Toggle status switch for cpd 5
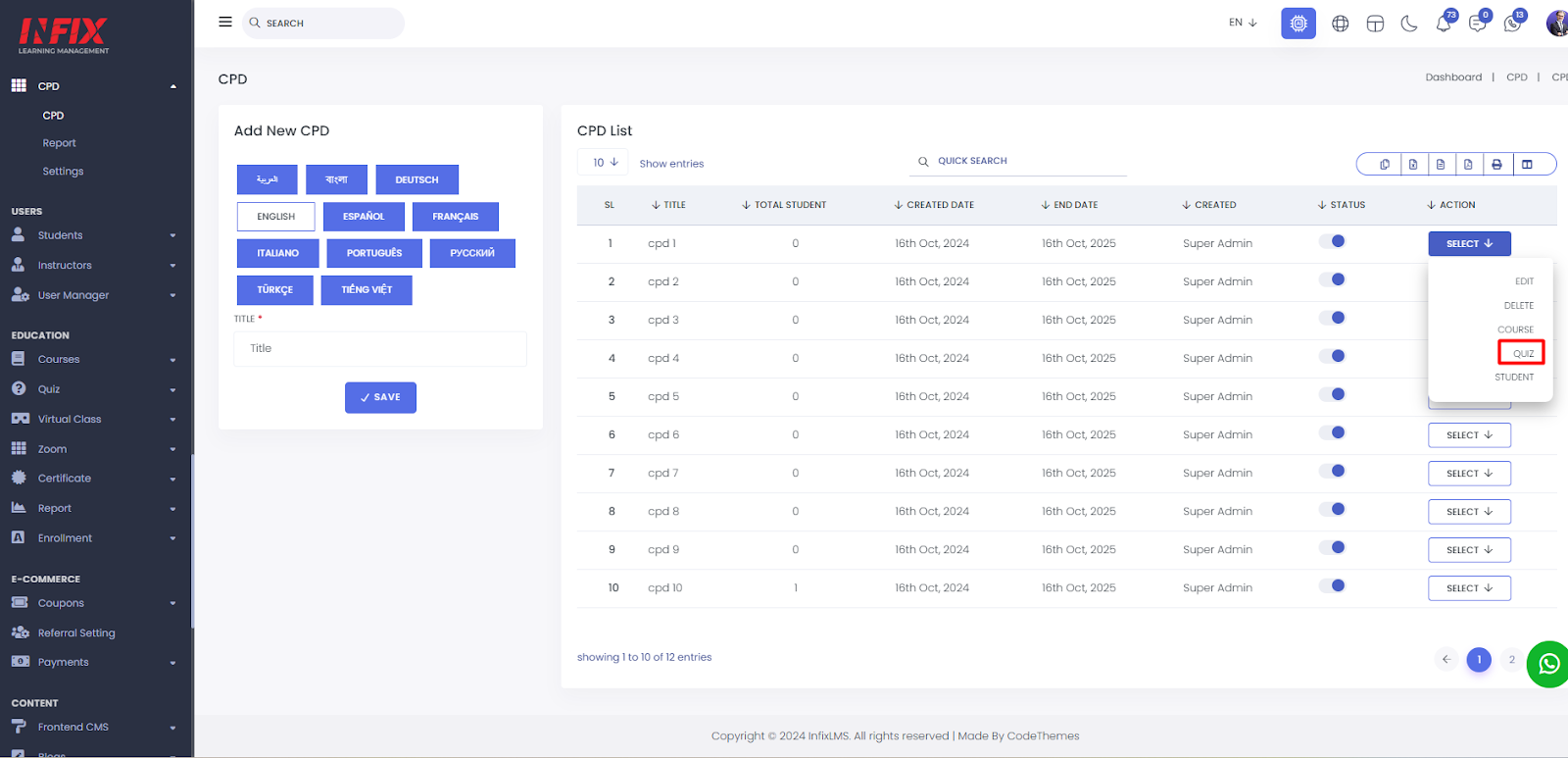 (1332, 394)
